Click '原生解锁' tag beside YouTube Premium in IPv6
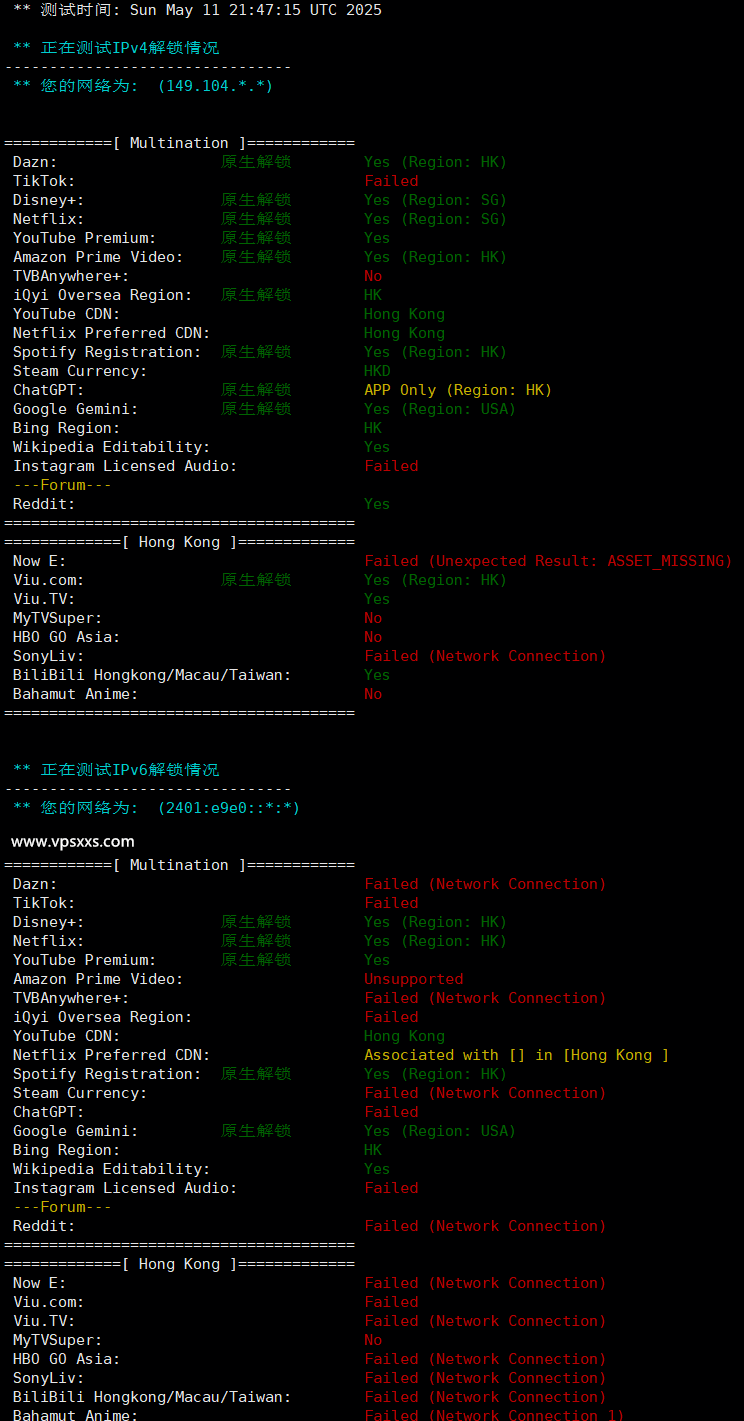 point(256,960)
